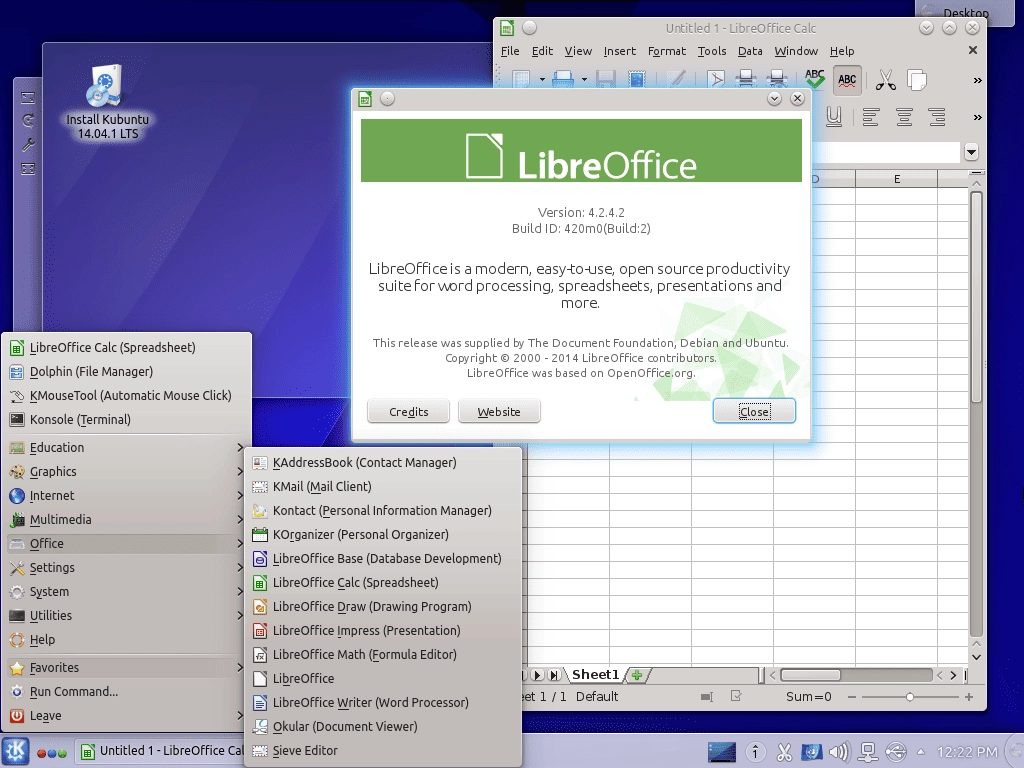Launch LibreOffice Impress from Office menu

384,630
